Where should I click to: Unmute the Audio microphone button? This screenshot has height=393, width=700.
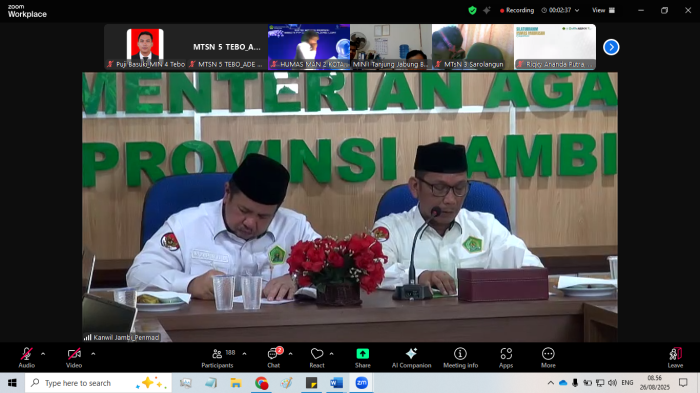(x=27, y=358)
